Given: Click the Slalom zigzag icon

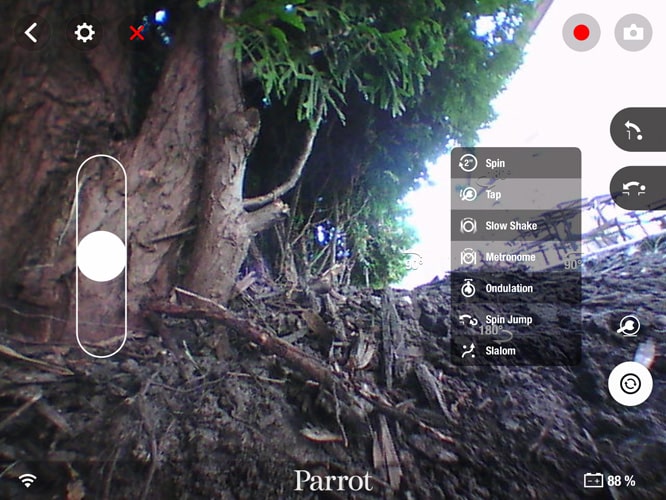Looking at the screenshot, I should 468,351.
